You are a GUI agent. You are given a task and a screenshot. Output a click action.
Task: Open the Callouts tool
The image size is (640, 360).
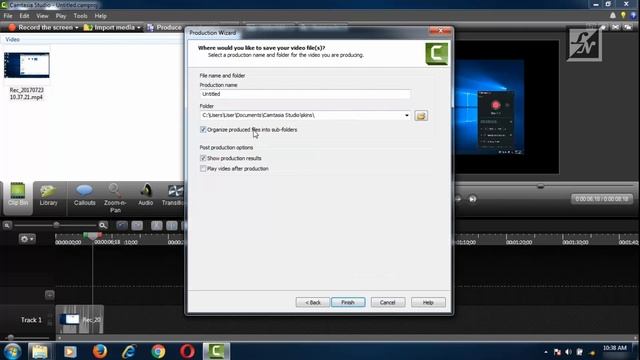tap(84, 195)
